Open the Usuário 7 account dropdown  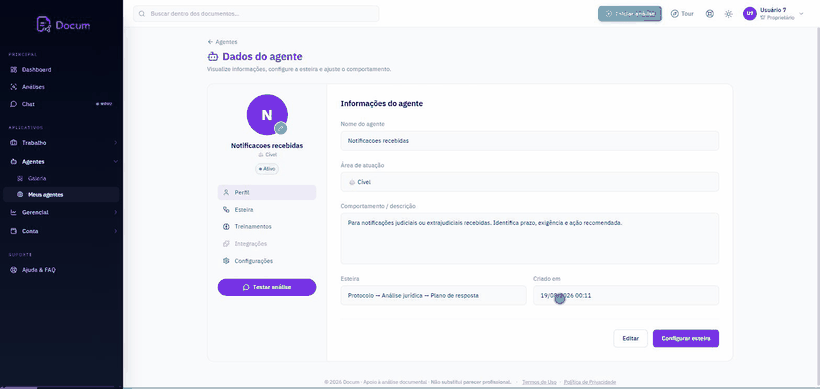(773, 14)
